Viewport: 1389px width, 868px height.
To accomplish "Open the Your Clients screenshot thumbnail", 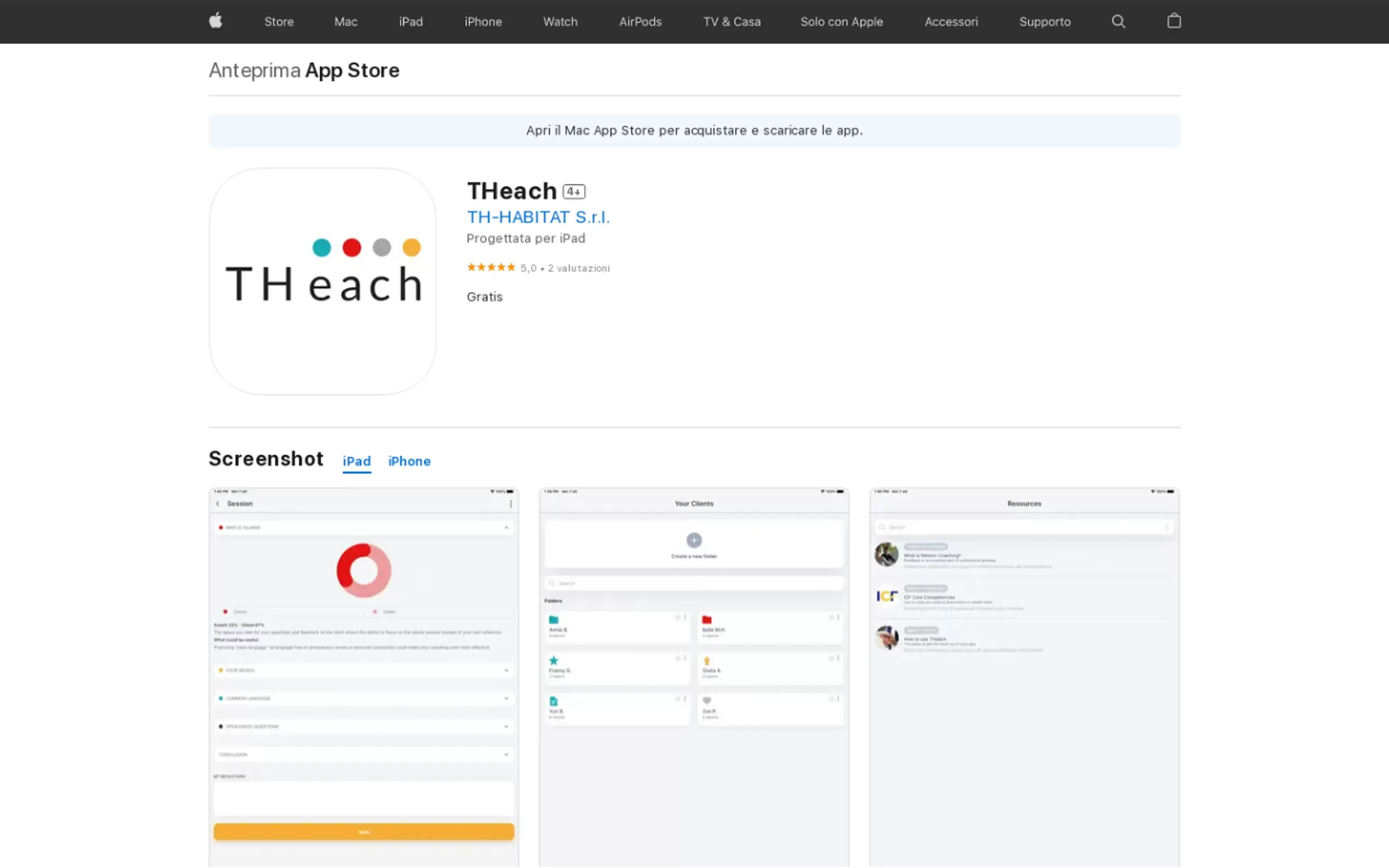I will click(x=693, y=677).
